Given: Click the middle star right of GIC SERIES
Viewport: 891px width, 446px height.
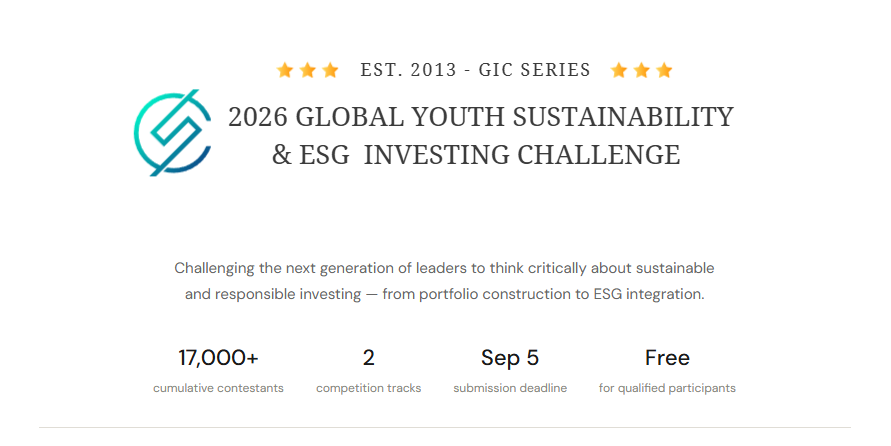Looking at the screenshot, I should (x=642, y=70).
